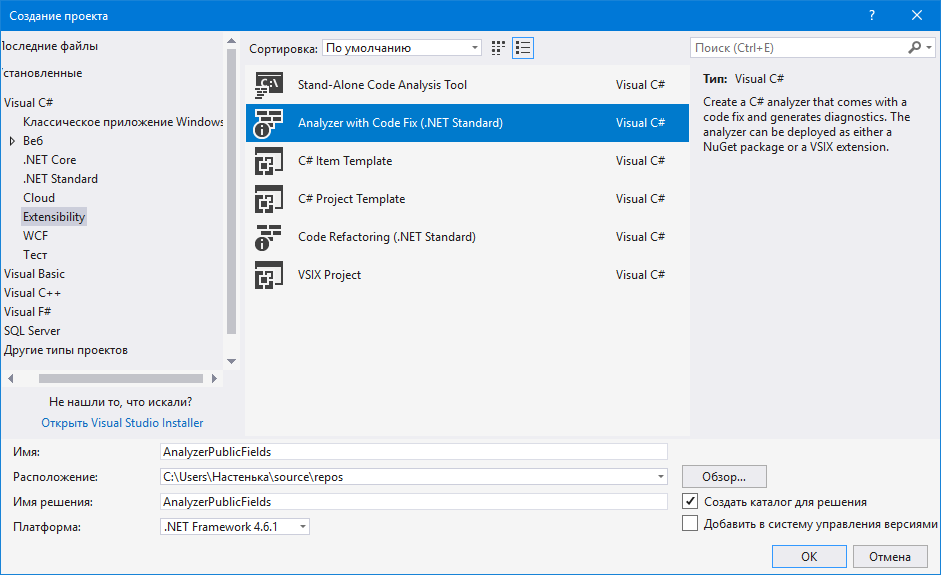Select 'Классическое приложение Windows' category

[123, 122]
